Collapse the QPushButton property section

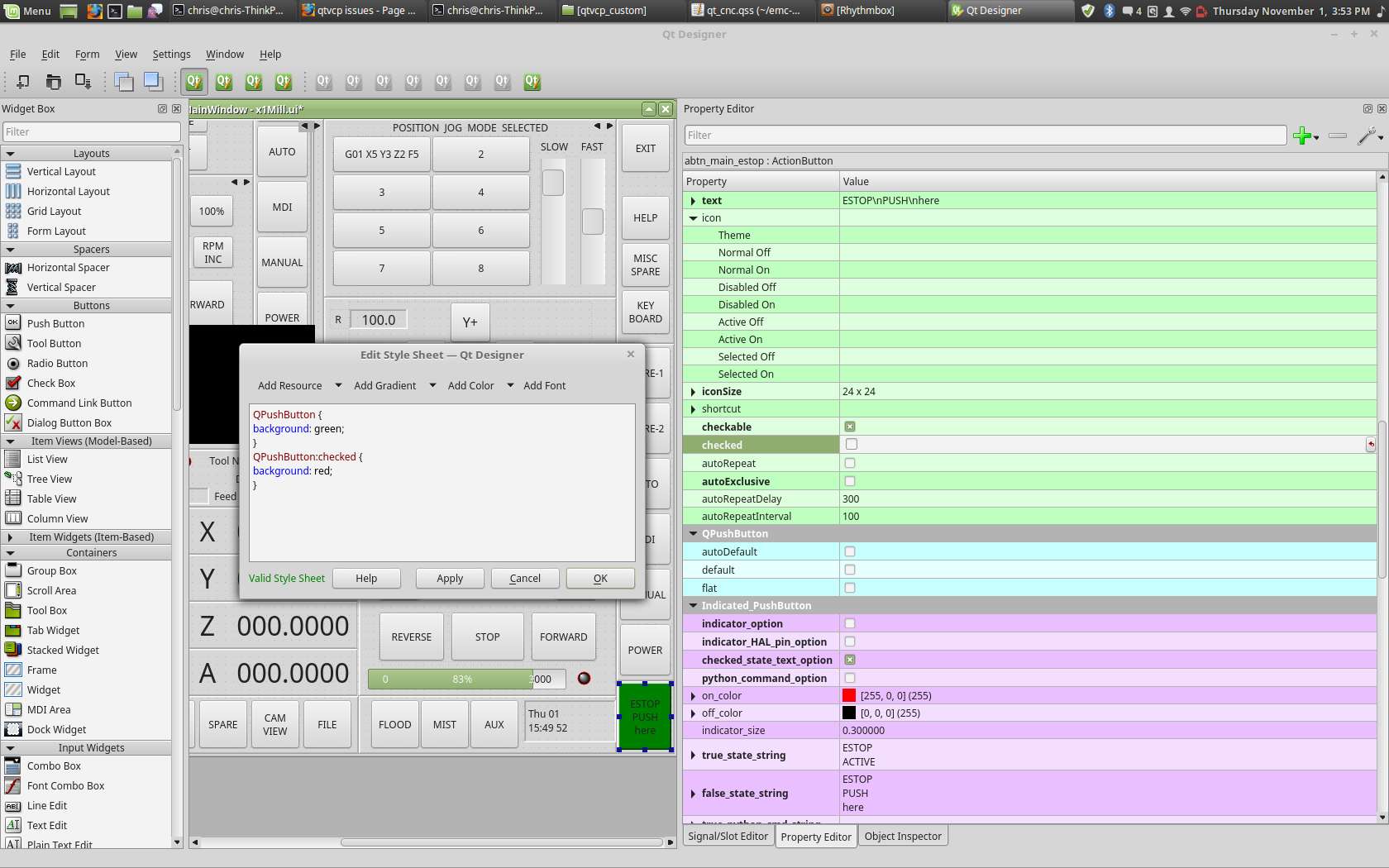tap(693, 534)
